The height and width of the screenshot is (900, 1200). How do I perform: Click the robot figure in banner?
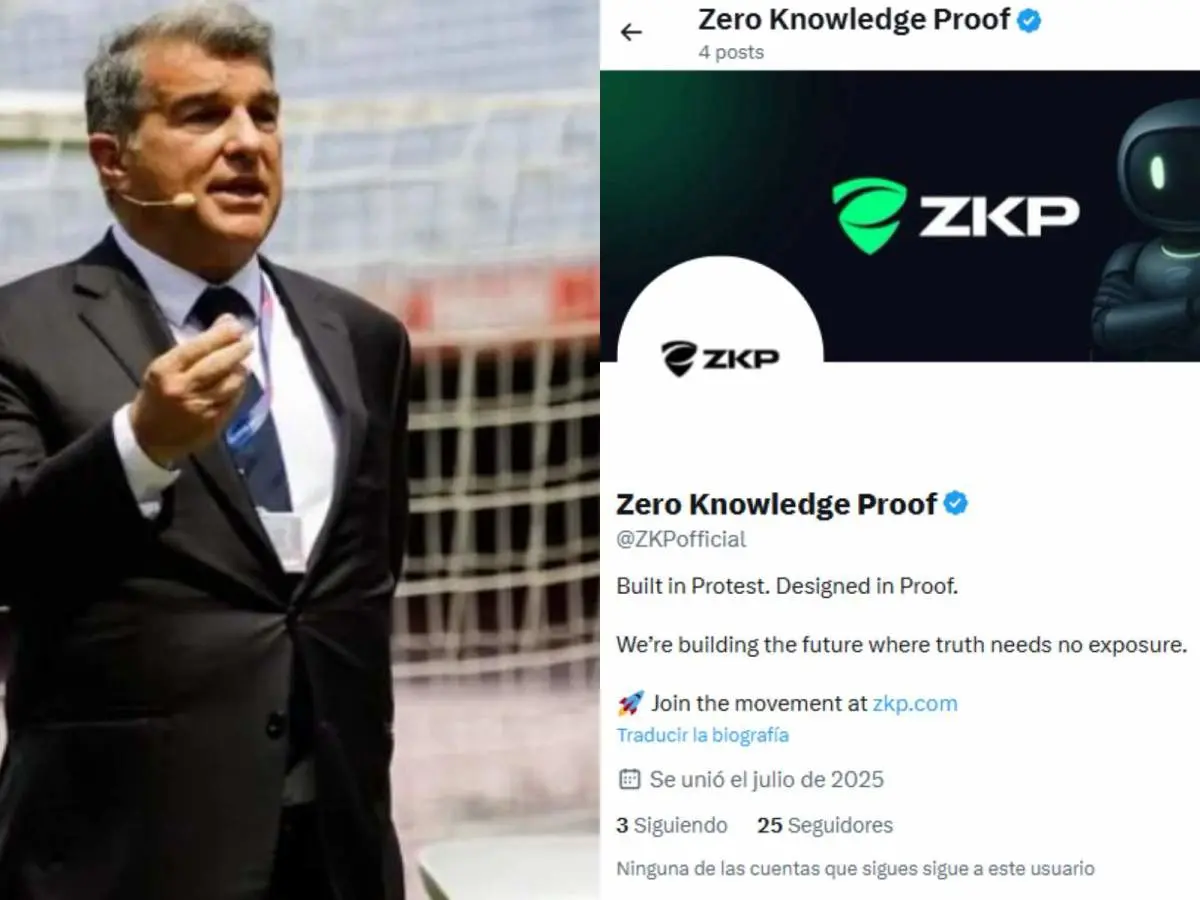(1148, 228)
